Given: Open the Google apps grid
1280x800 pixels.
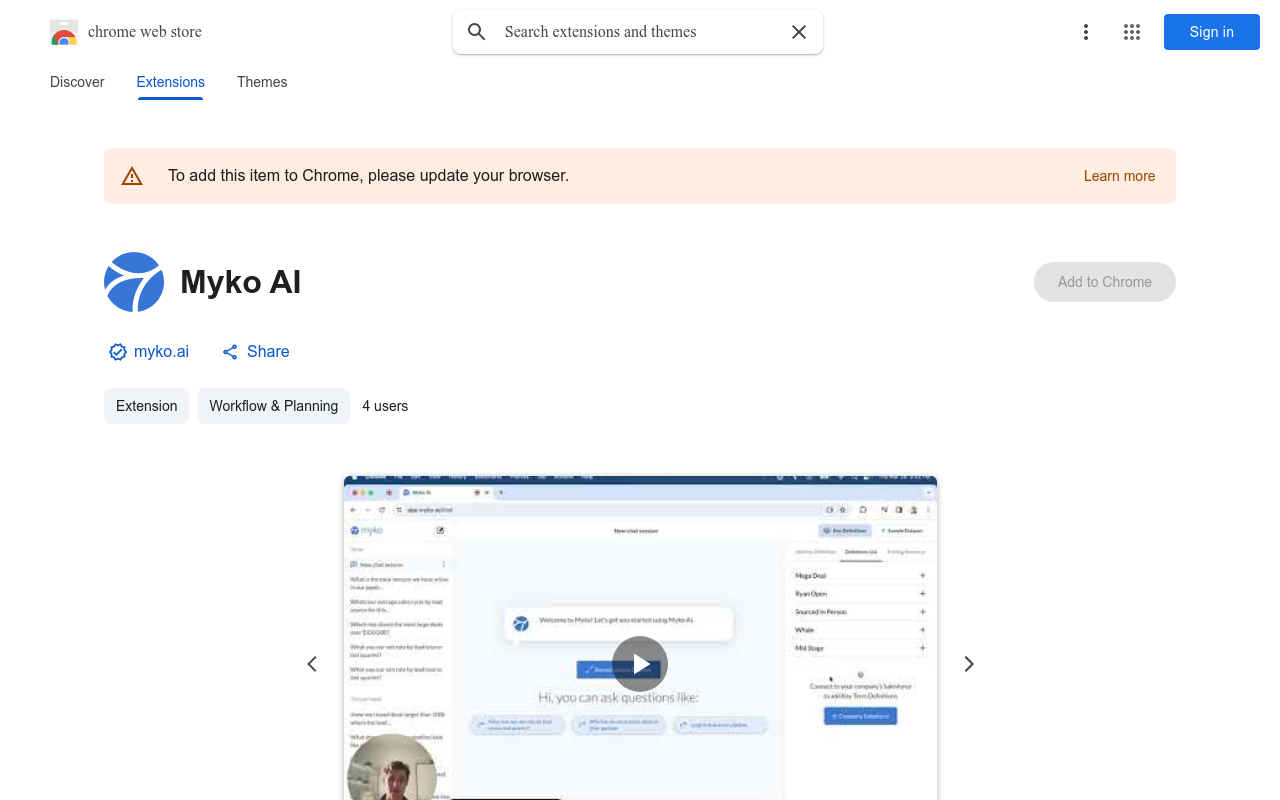Looking at the screenshot, I should [x=1132, y=32].
